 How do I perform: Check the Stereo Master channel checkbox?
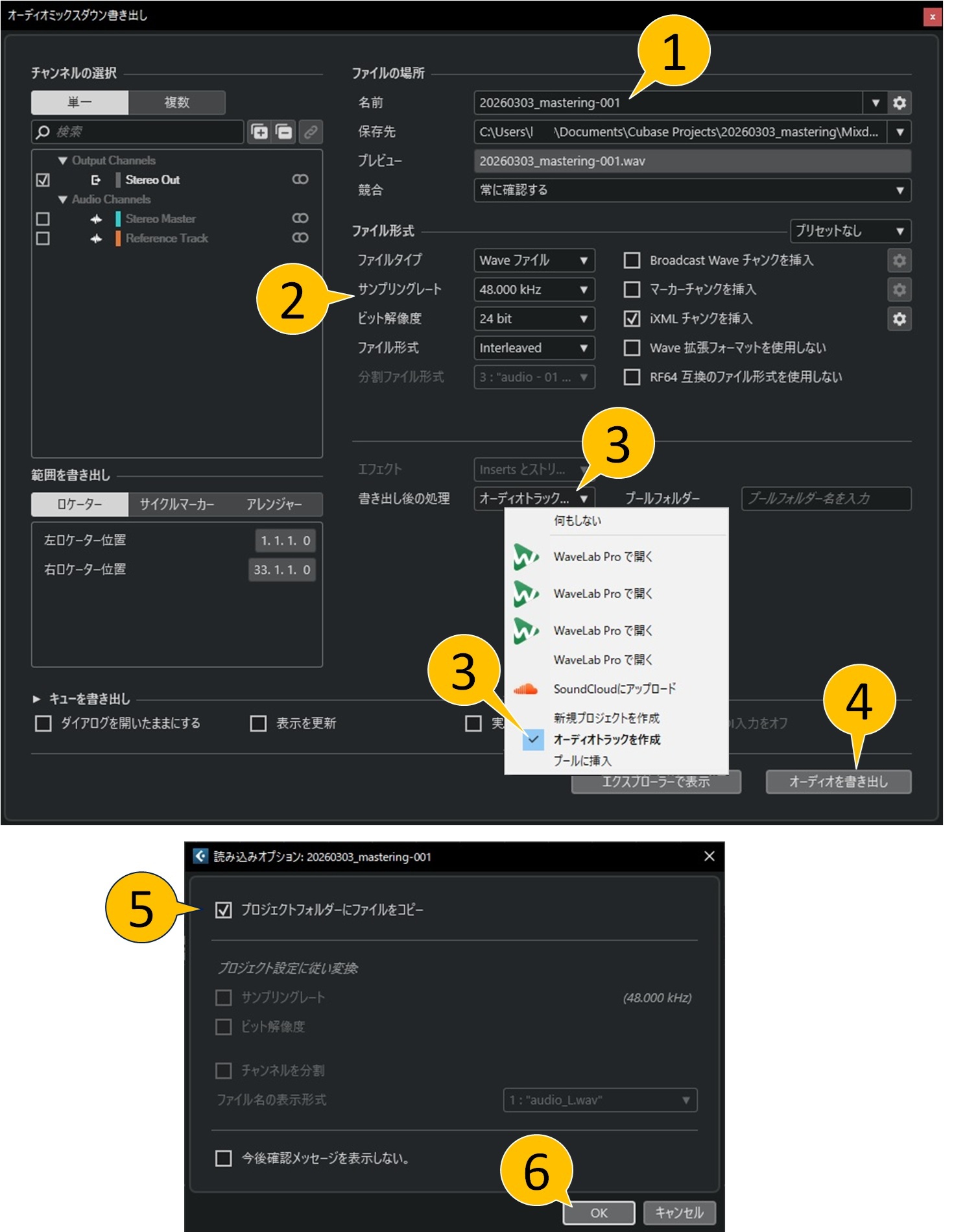click(x=43, y=219)
